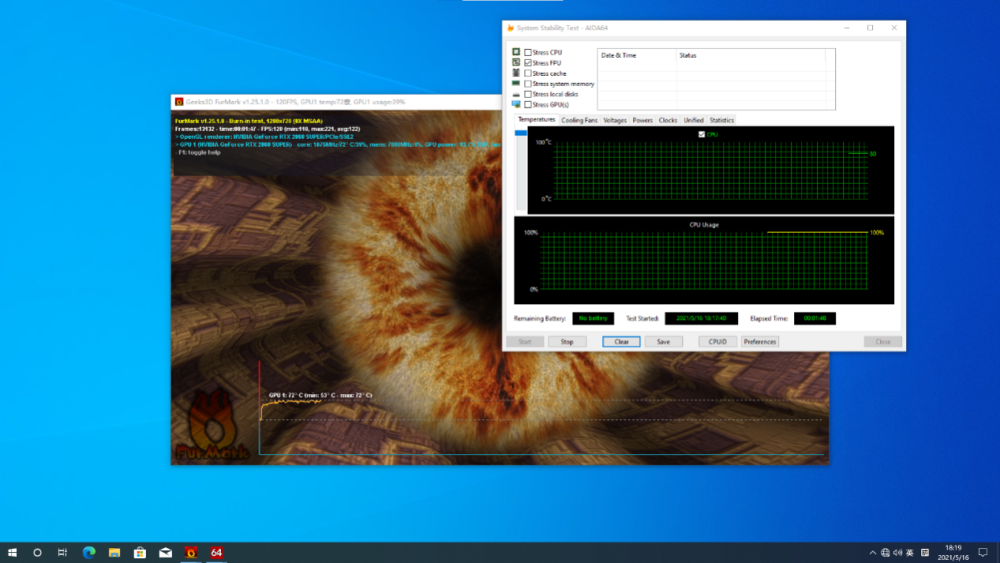Launch Microsoft Edge from taskbar
1000x563 pixels.
pos(89,553)
